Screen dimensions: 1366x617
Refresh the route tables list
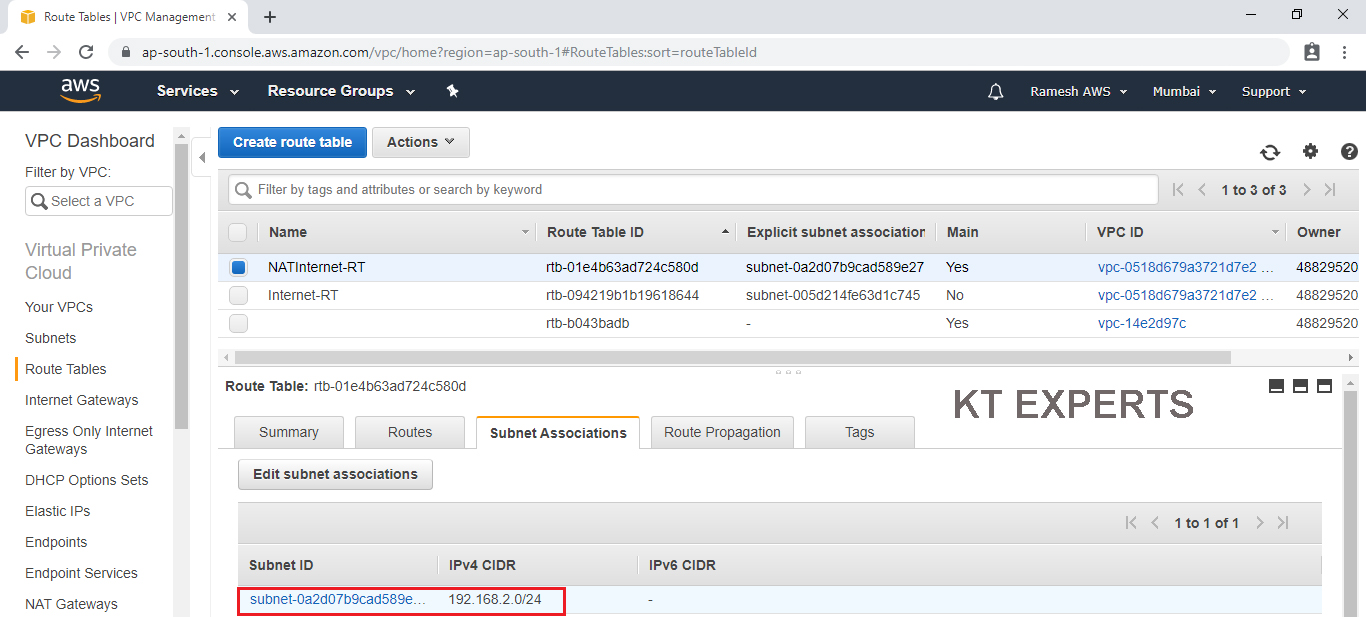pyautogui.click(x=1270, y=152)
